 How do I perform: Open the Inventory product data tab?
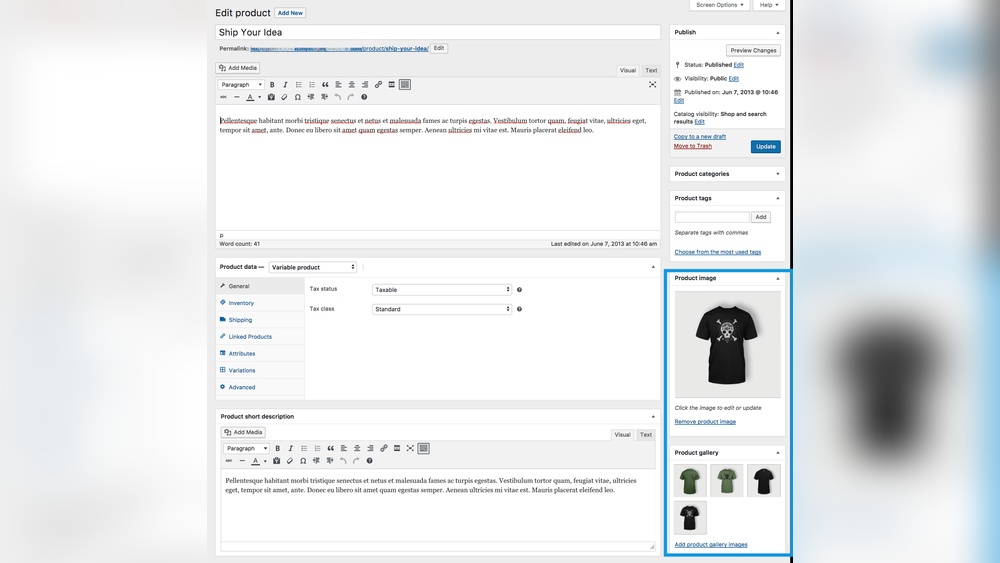(241, 303)
